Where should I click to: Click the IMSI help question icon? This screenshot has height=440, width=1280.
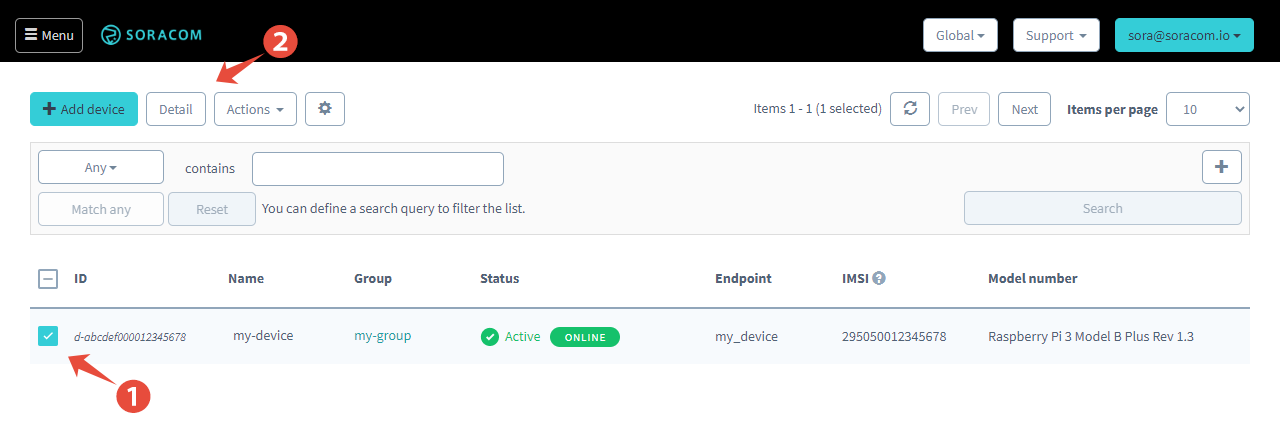click(879, 278)
